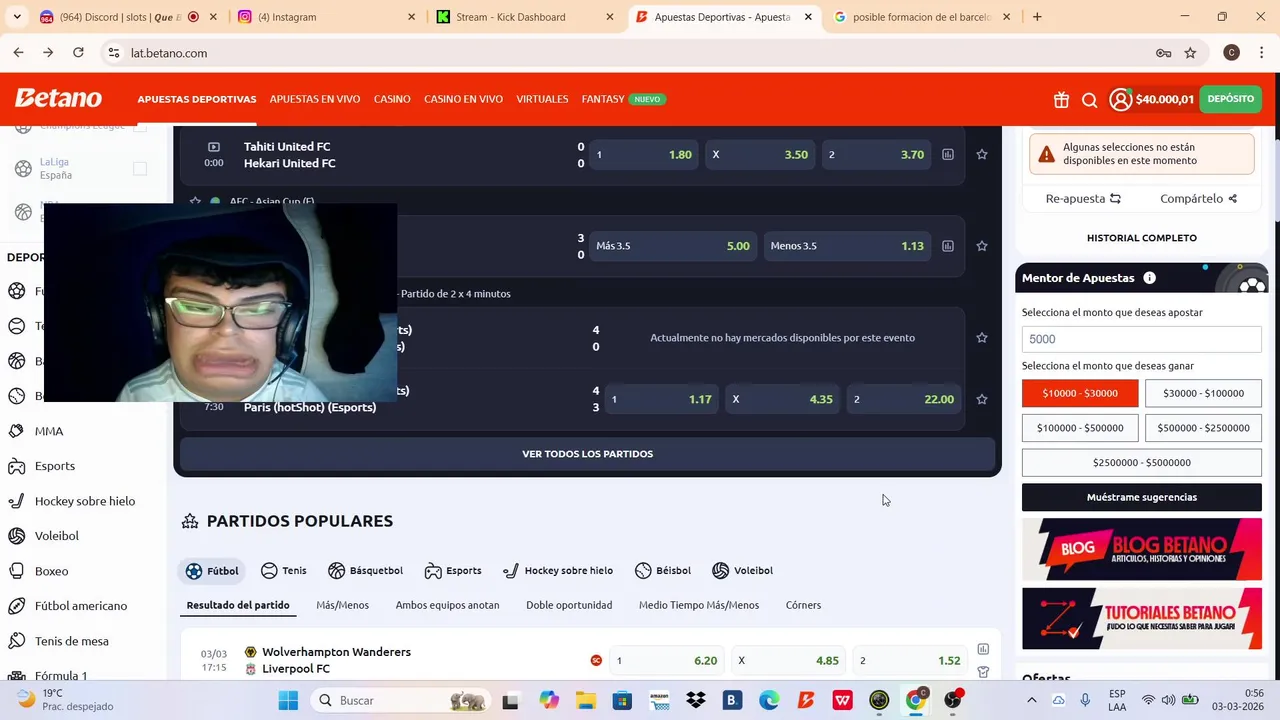Image resolution: width=1280 pixels, height=720 pixels.
Task: Switch popular matches to Básquetbol
Action: 365,571
